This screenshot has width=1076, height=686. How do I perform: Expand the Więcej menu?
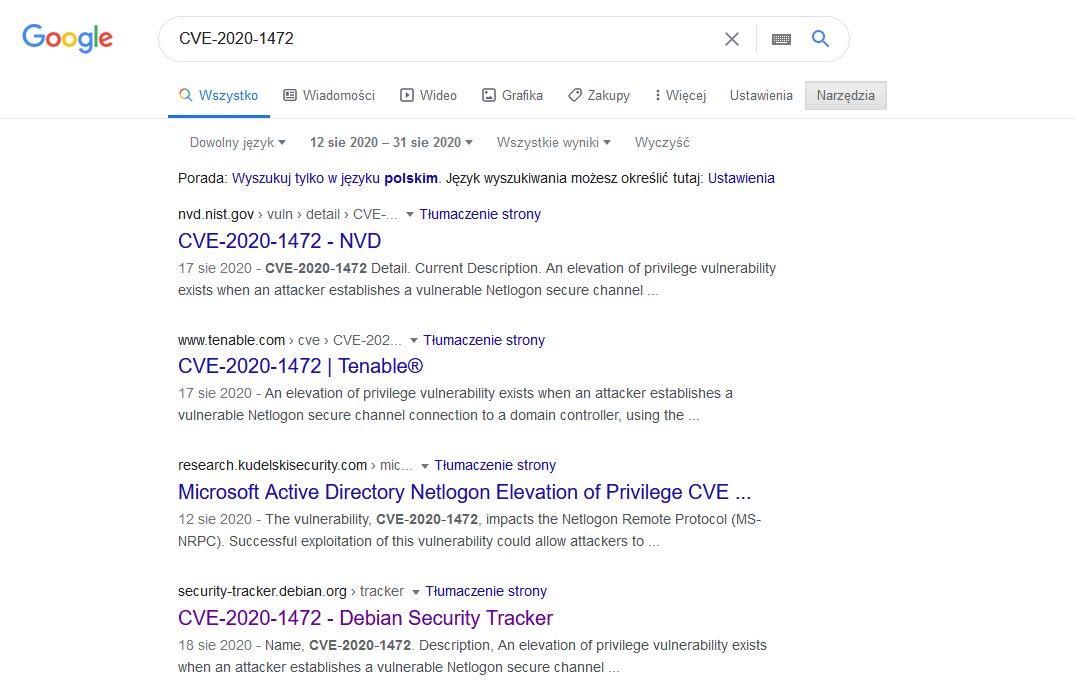point(680,95)
